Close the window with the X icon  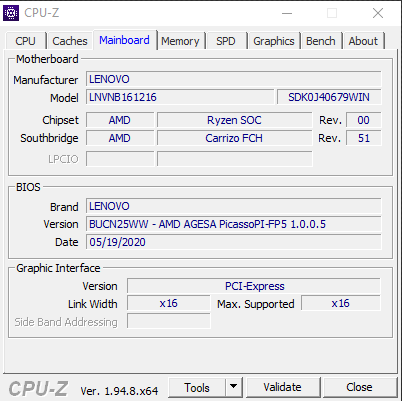378,13
